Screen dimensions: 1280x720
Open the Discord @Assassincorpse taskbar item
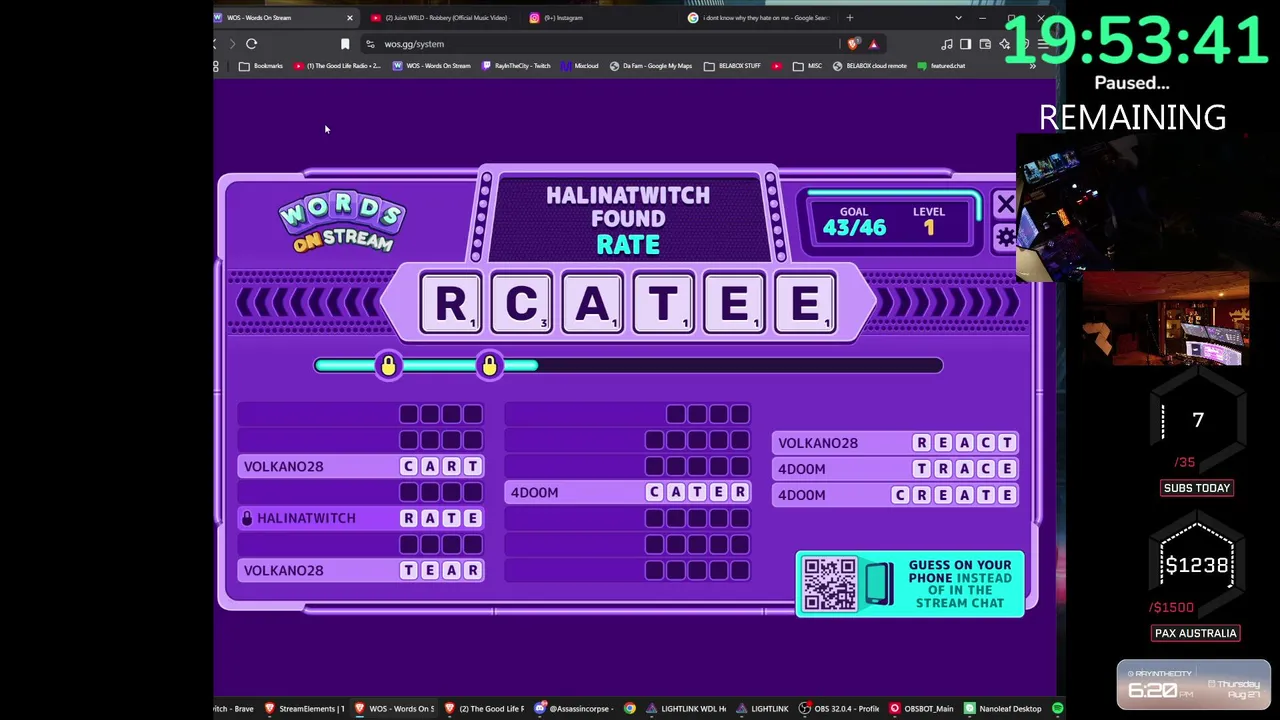tap(572, 709)
